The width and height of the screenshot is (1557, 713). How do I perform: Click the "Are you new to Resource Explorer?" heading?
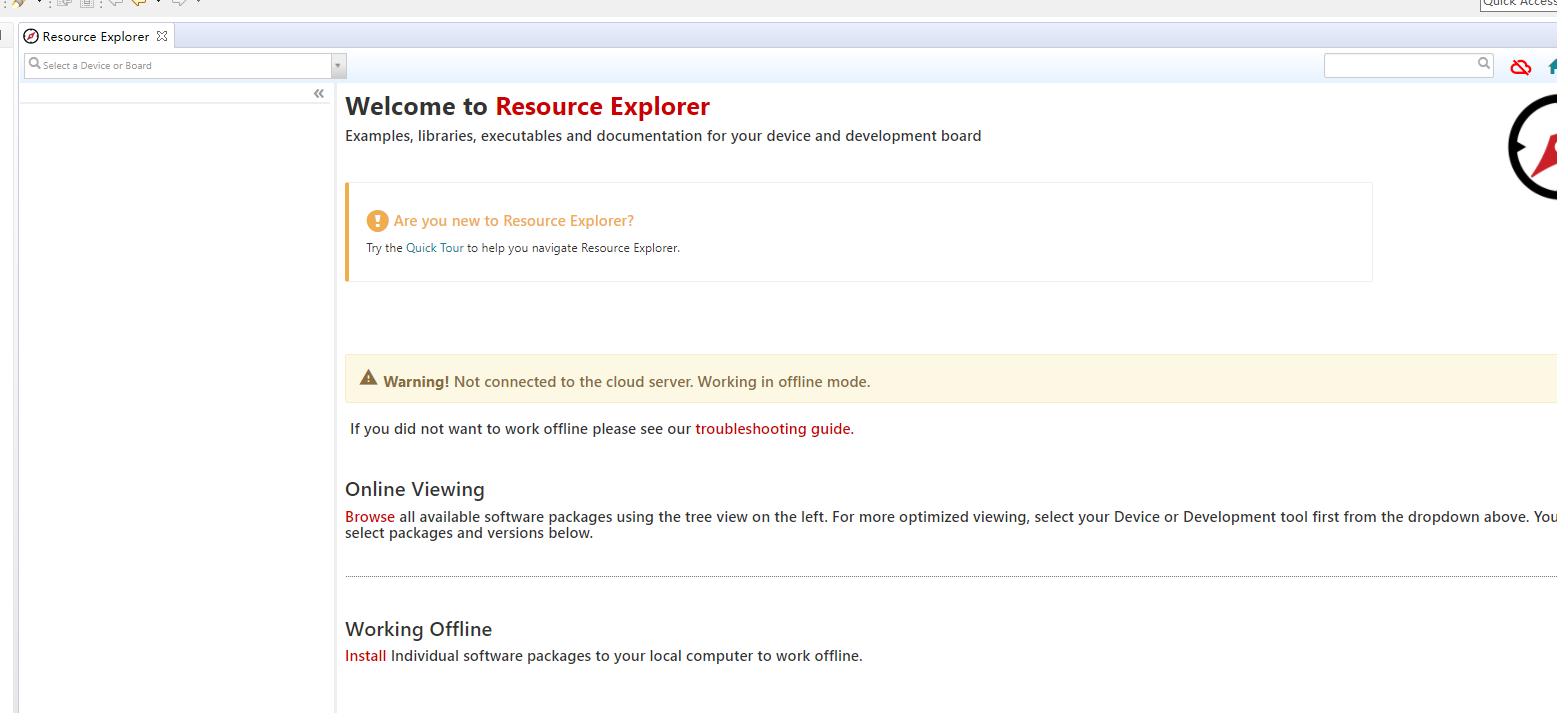[x=514, y=221]
